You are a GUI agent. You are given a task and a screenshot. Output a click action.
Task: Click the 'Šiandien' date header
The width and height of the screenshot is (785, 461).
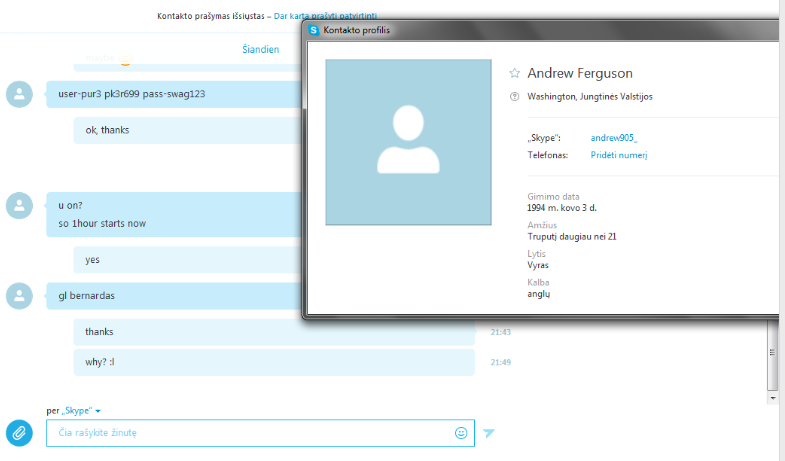point(260,50)
